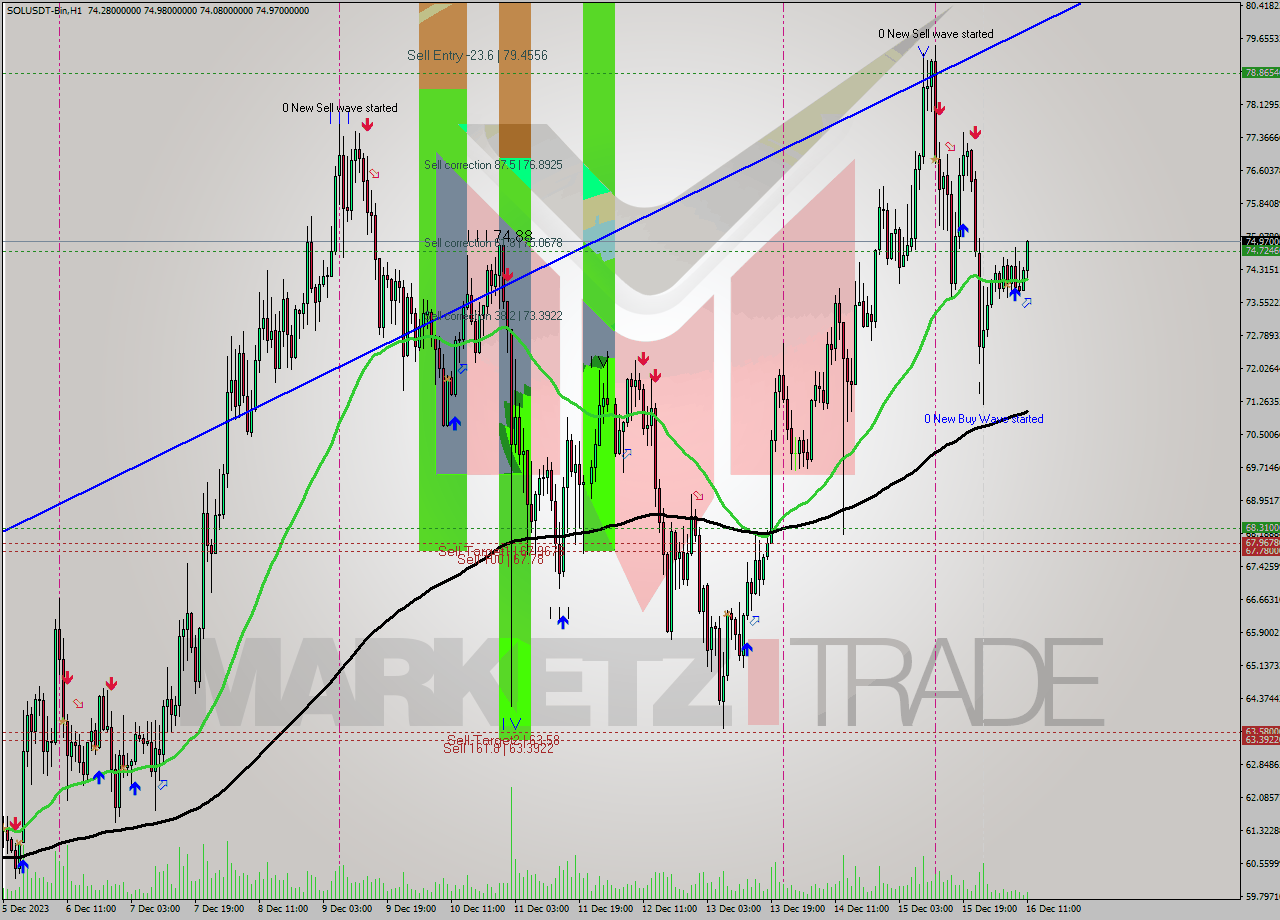Click the 'Sell 100 | 67.78' label

click(x=501, y=559)
